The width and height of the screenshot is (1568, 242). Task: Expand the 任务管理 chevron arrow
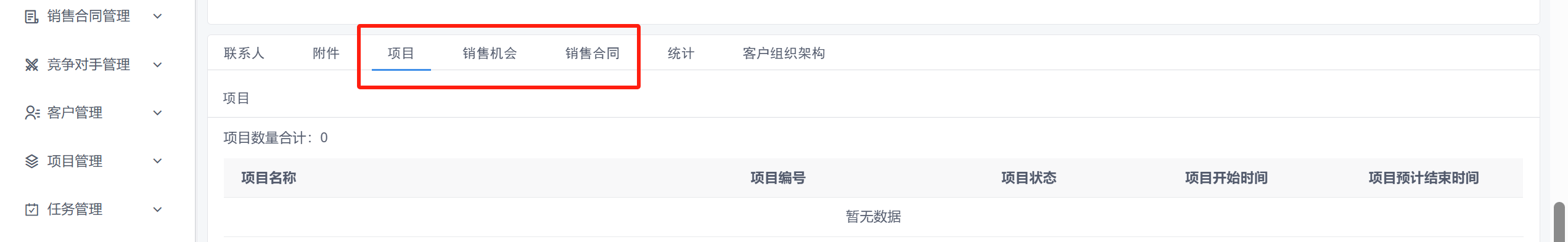click(x=158, y=209)
